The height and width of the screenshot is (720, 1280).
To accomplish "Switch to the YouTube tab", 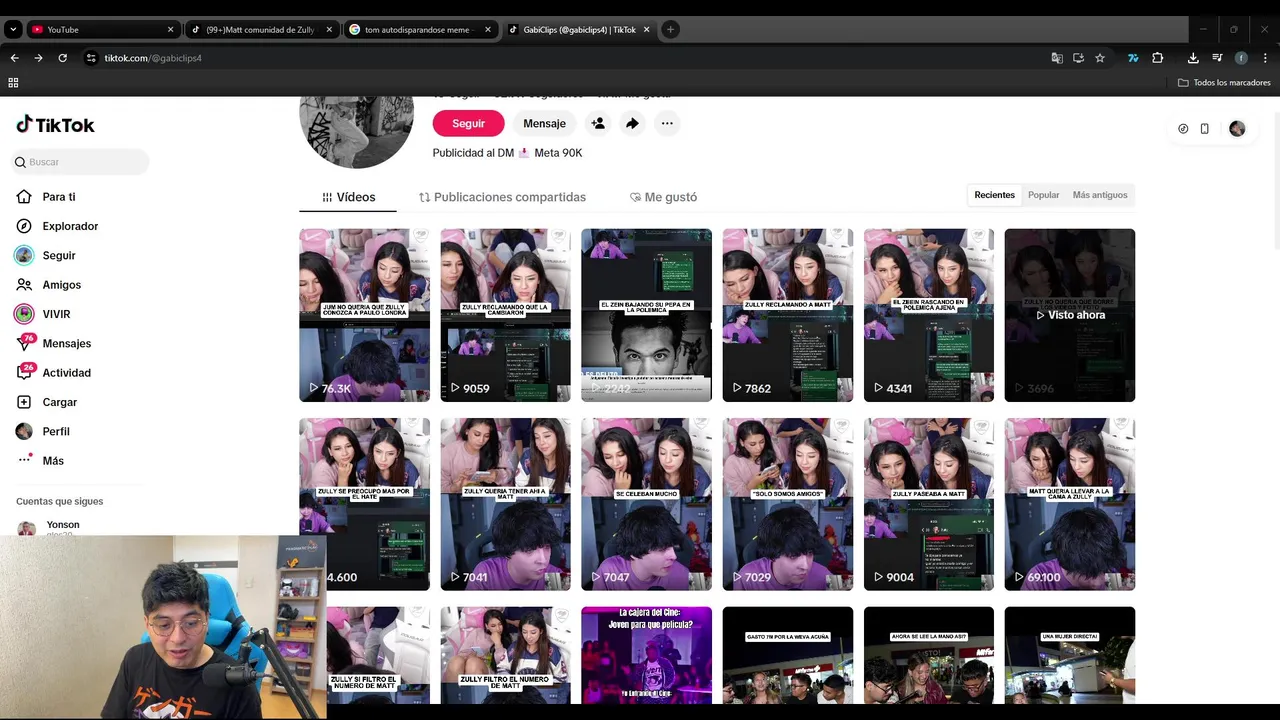I will pos(103,30).
